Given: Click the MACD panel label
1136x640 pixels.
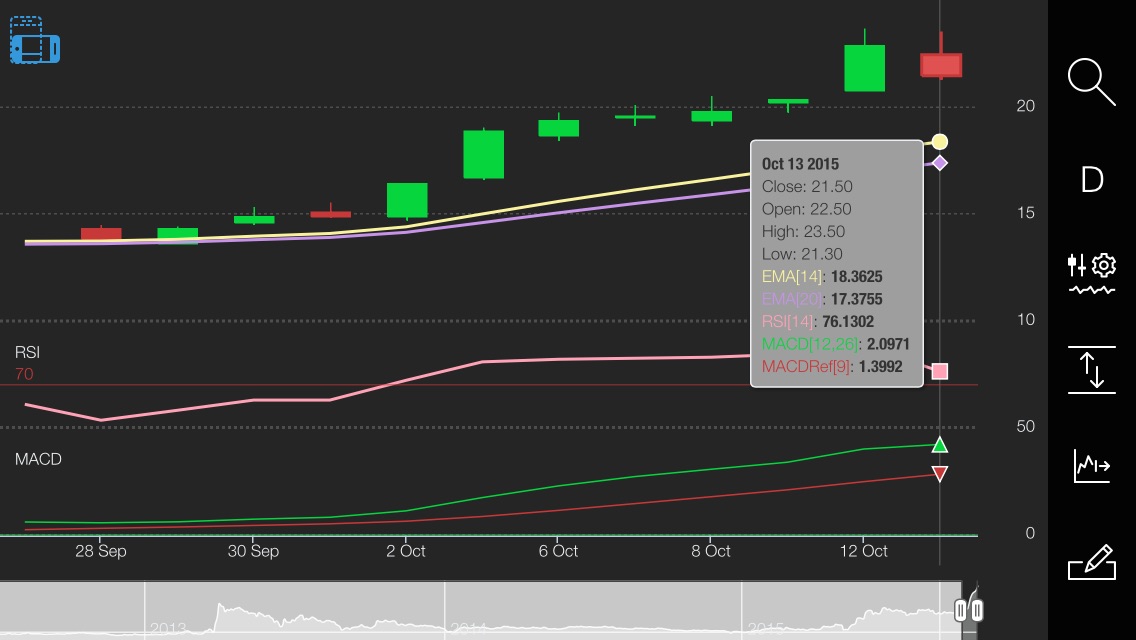Looking at the screenshot, I should coord(38,459).
